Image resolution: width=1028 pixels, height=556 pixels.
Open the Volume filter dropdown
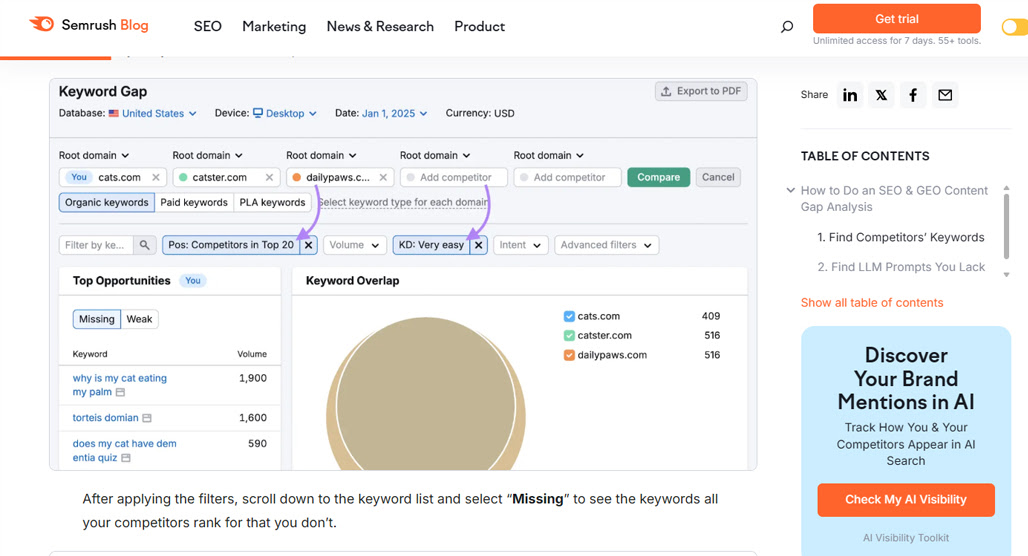[x=355, y=245]
